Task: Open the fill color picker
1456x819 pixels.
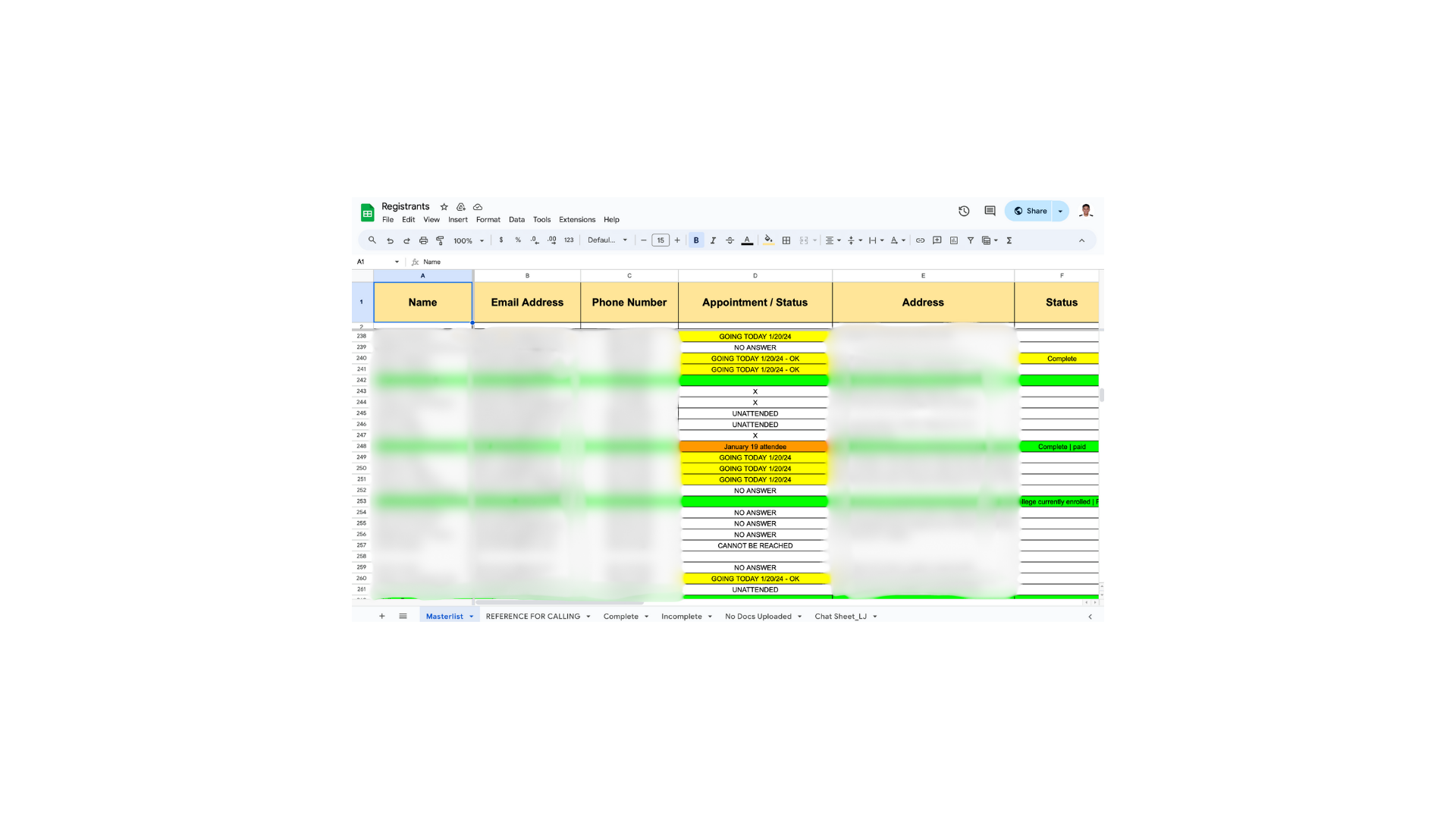Action: [768, 240]
